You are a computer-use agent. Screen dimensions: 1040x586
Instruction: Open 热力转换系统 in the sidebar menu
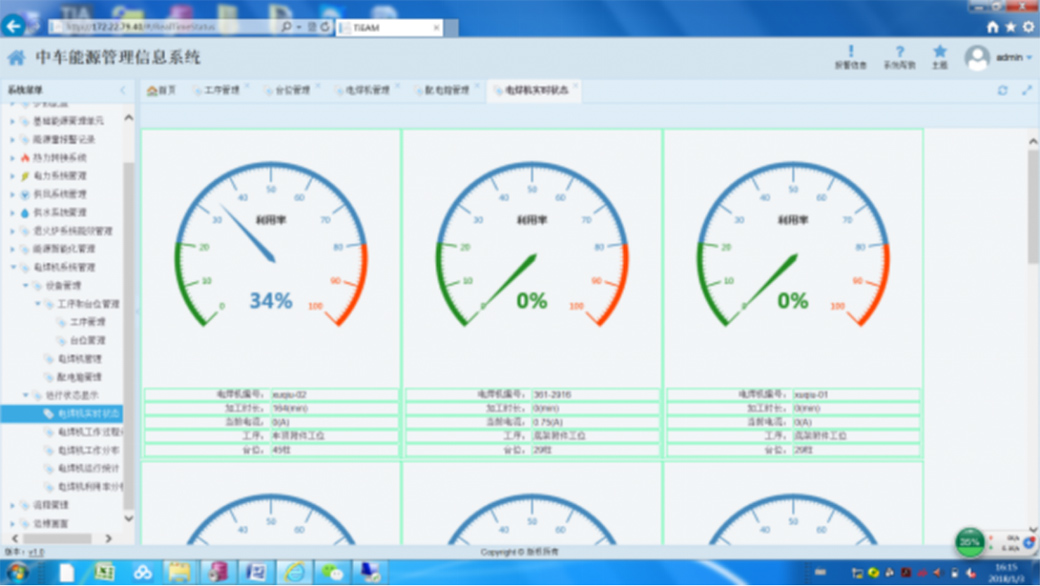click(59, 158)
